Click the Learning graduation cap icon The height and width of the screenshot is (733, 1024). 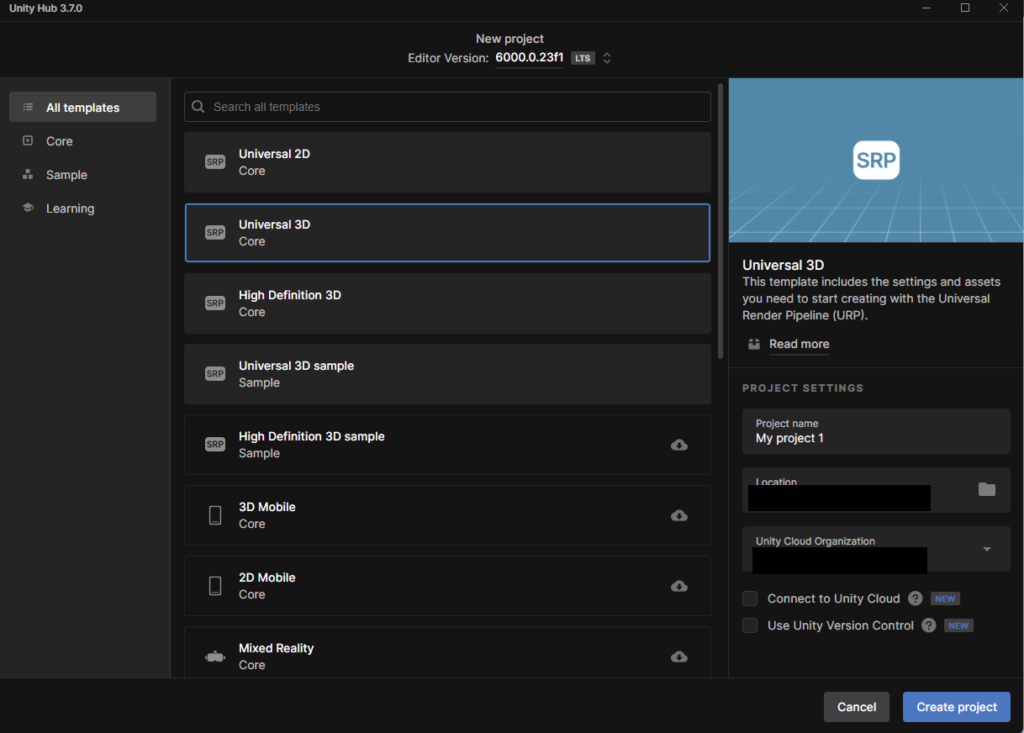28,208
